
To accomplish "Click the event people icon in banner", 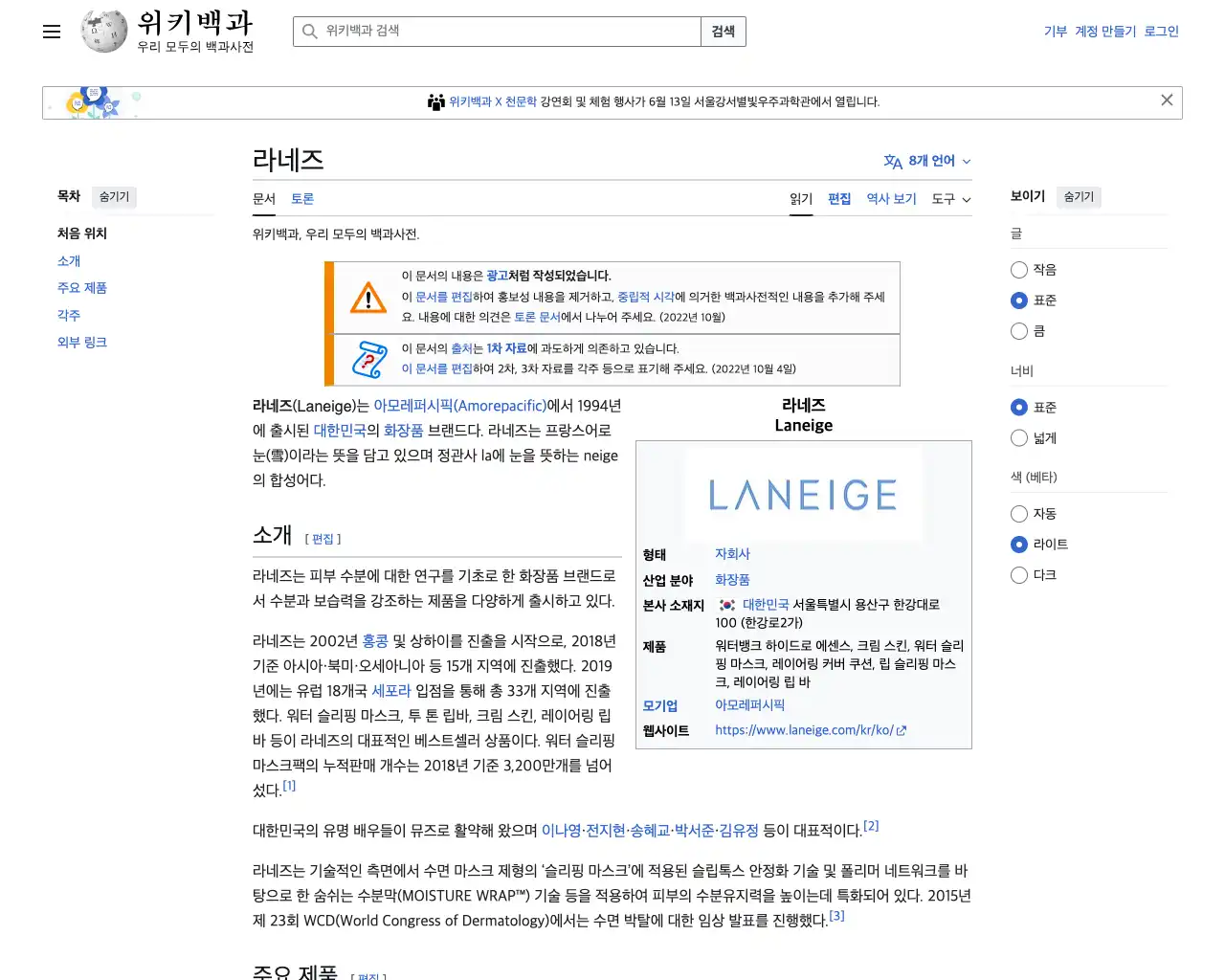I will pos(436,101).
